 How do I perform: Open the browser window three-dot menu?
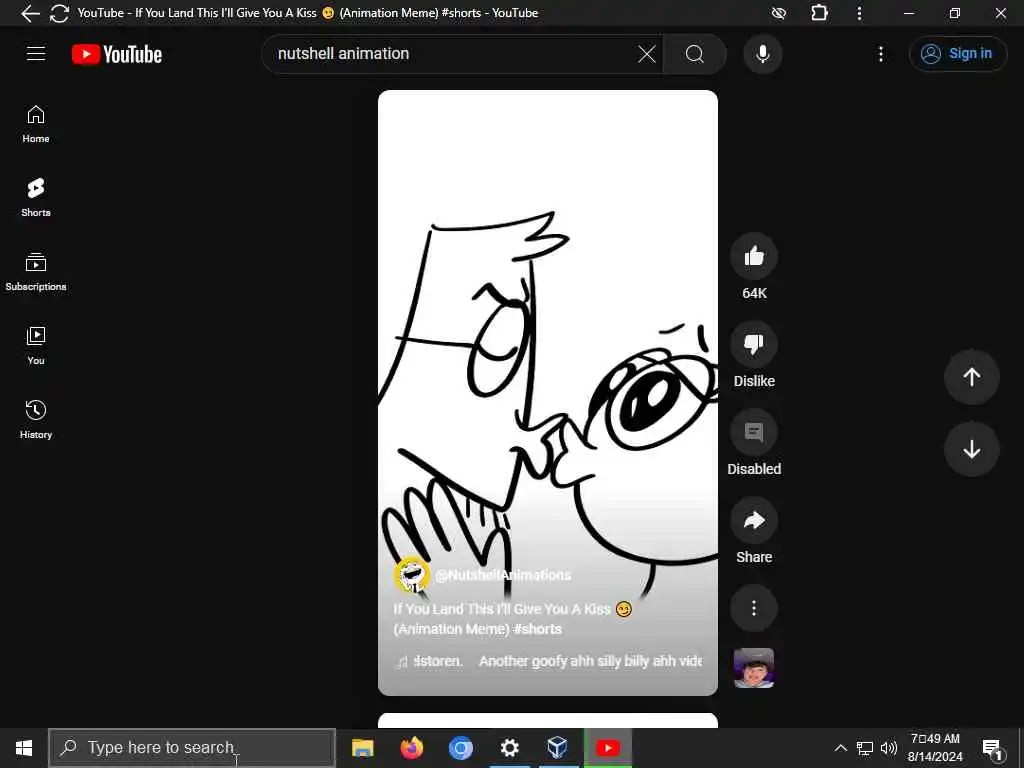coord(859,13)
